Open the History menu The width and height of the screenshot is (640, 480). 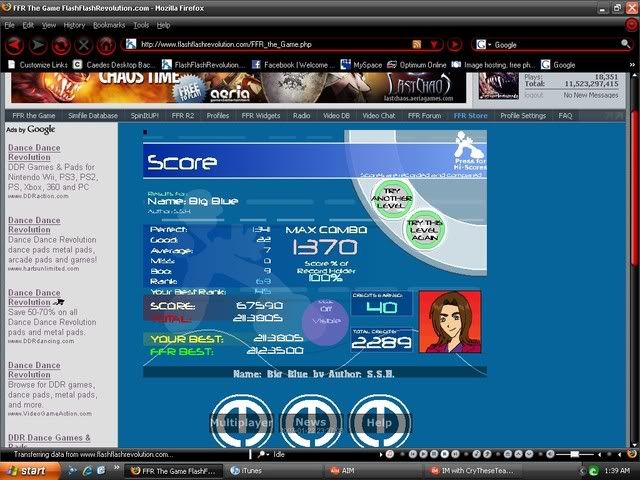pos(74,24)
